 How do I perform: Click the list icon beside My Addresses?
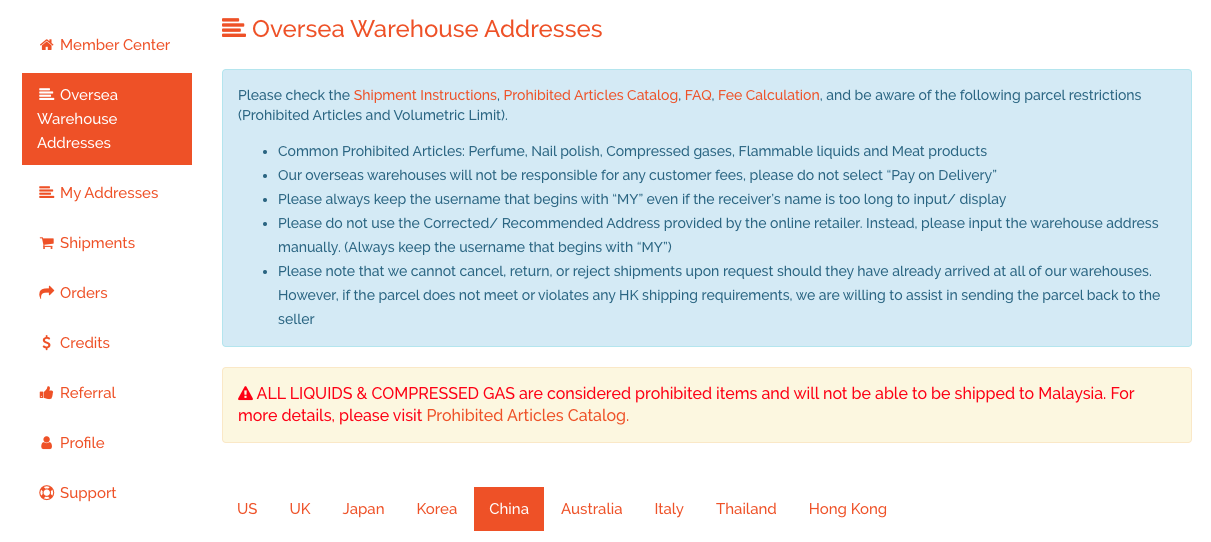(x=46, y=193)
